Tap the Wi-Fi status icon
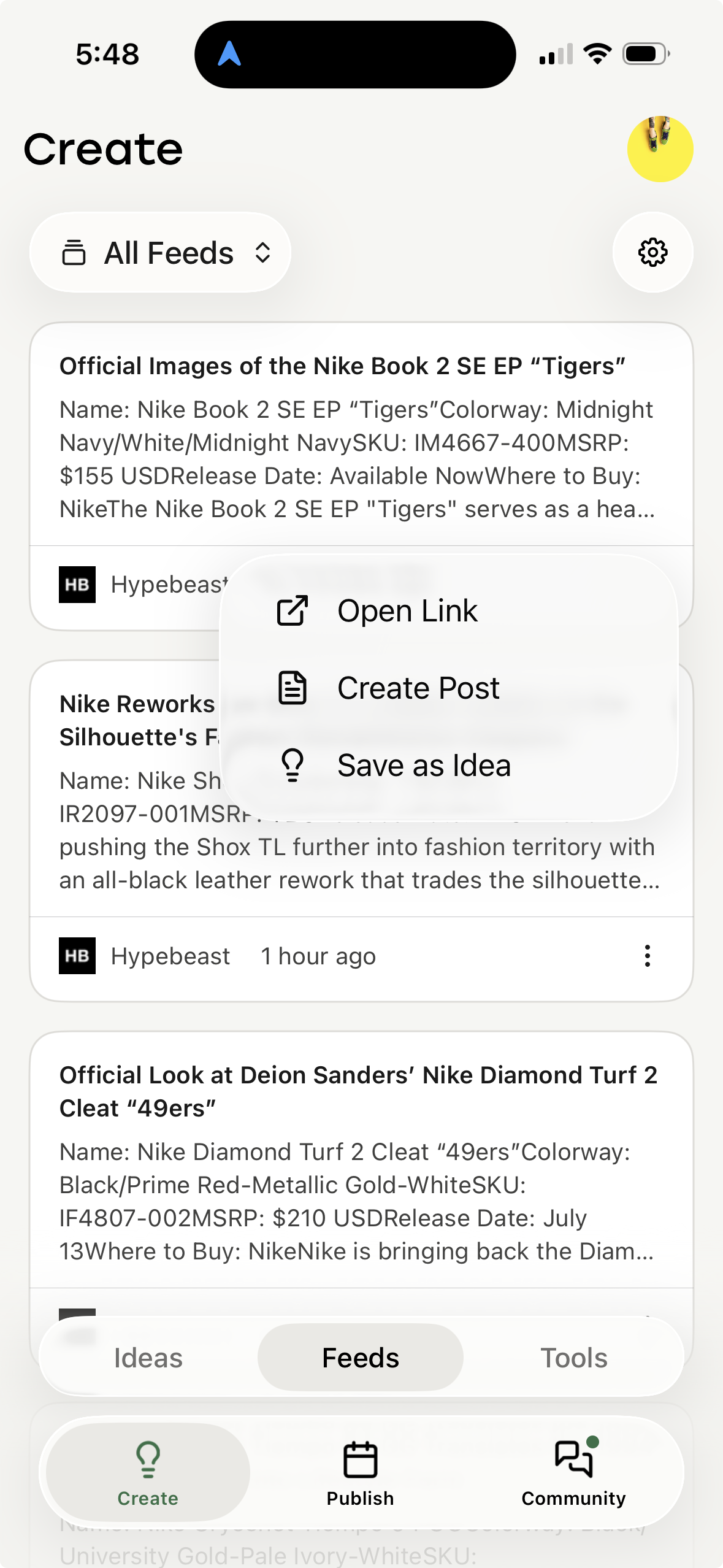Screen dimensions: 723x1568 point(597,54)
